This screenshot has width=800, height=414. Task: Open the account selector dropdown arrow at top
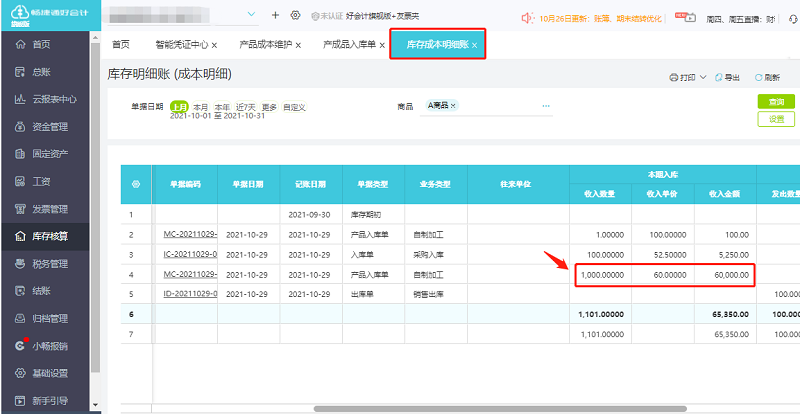point(249,16)
